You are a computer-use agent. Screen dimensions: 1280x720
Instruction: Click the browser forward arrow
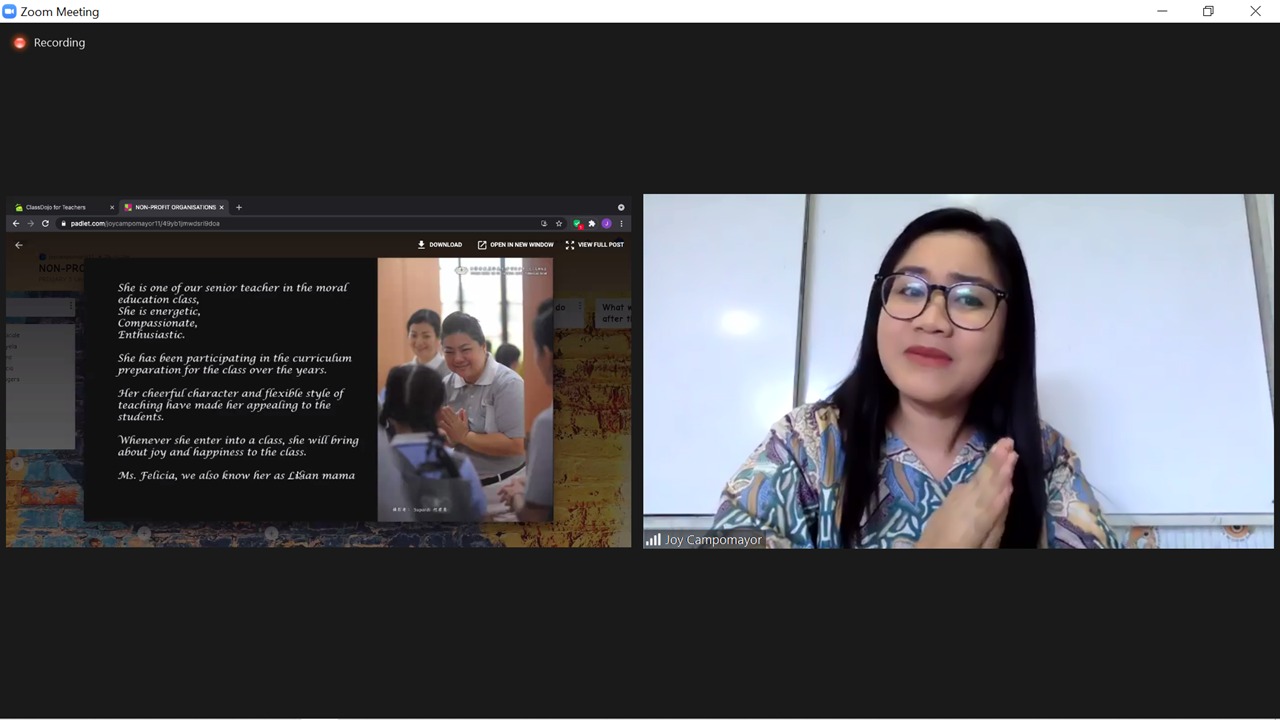pyautogui.click(x=30, y=223)
